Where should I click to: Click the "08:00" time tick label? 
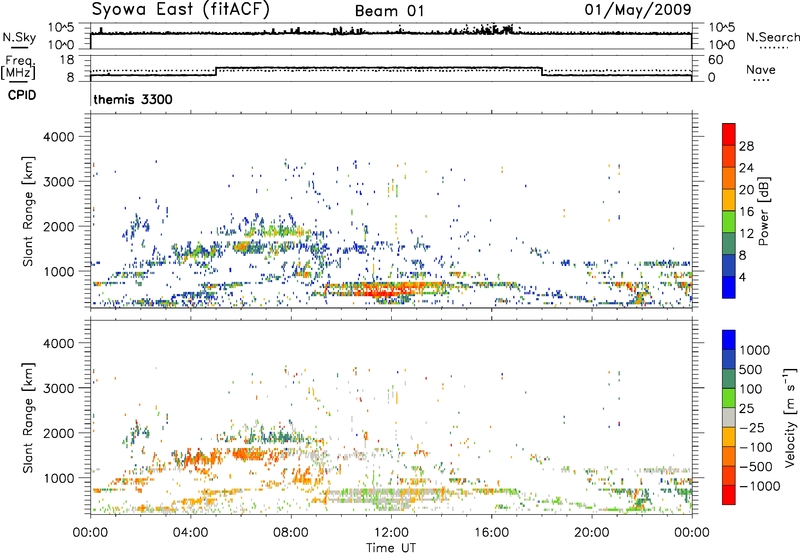click(290, 533)
